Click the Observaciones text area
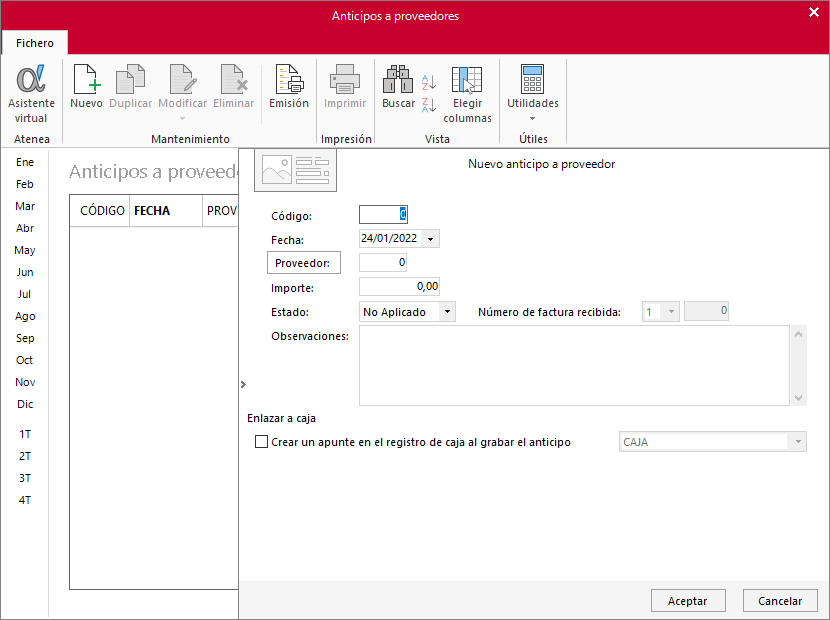Screen dimensions: 830x620 tap(574, 365)
